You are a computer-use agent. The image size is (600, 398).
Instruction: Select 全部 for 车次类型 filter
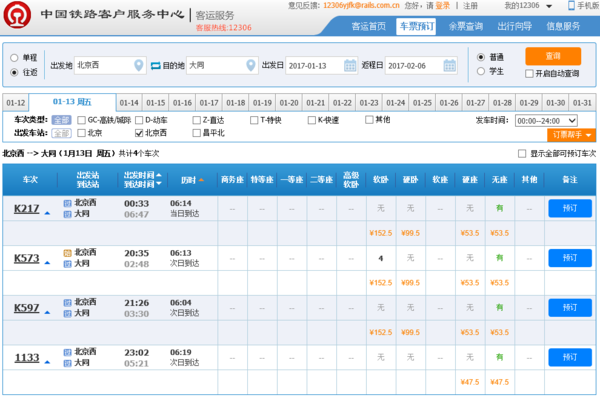(61, 120)
